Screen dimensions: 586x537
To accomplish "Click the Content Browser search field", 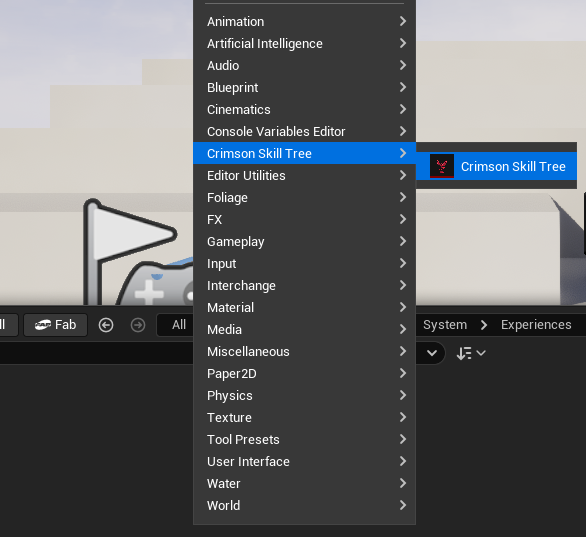I will point(96,353).
